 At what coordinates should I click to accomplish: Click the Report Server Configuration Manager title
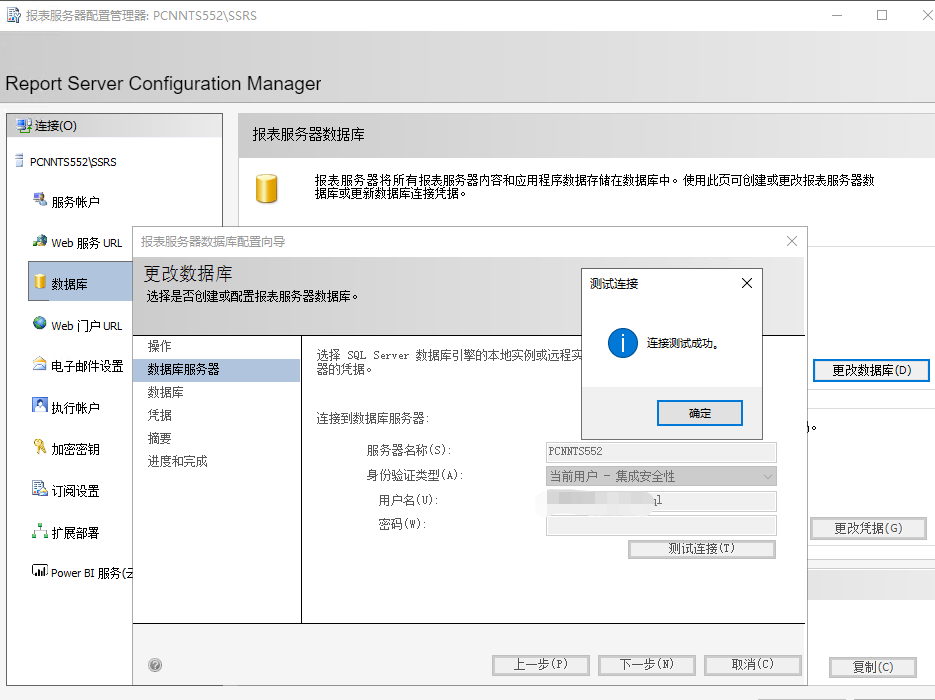tap(163, 83)
